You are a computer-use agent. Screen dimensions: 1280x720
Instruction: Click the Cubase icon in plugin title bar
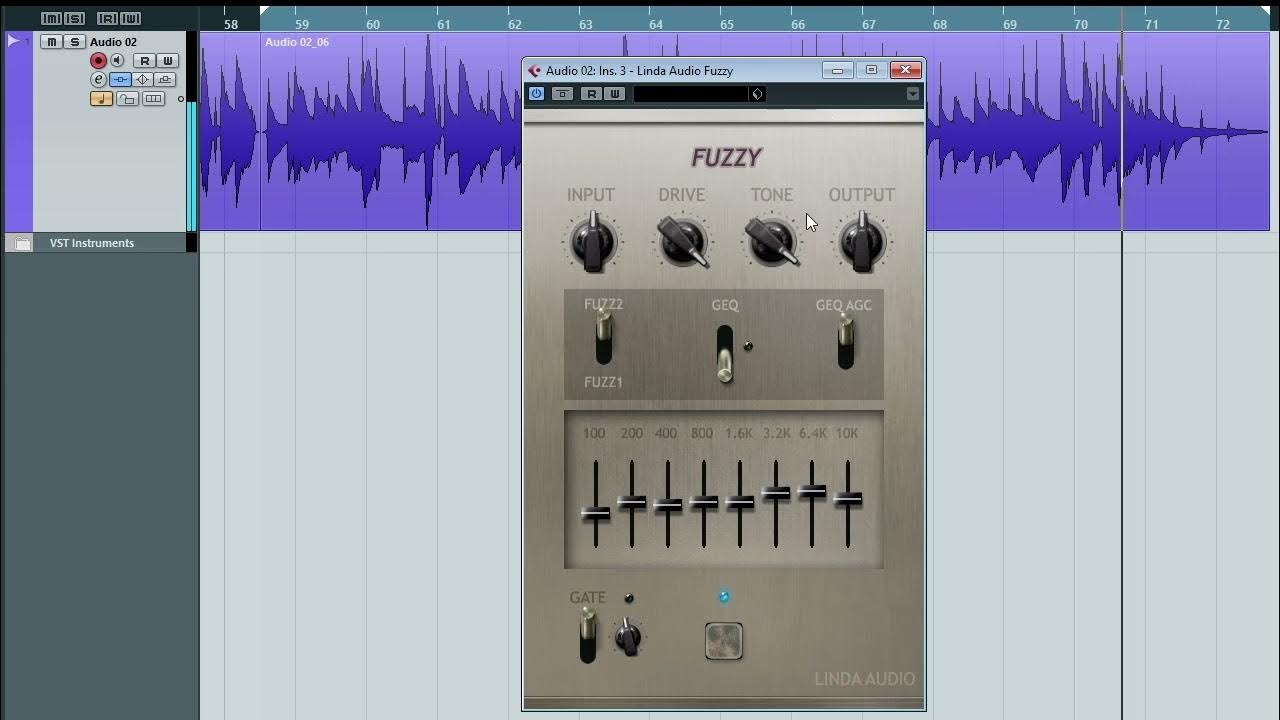[534, 71]
